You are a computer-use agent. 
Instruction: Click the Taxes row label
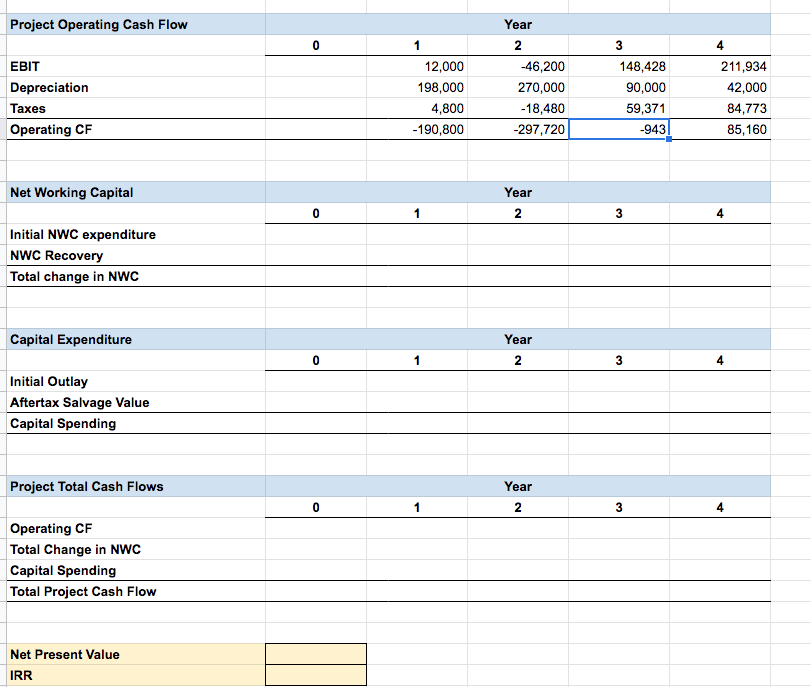tap(28, 109)
